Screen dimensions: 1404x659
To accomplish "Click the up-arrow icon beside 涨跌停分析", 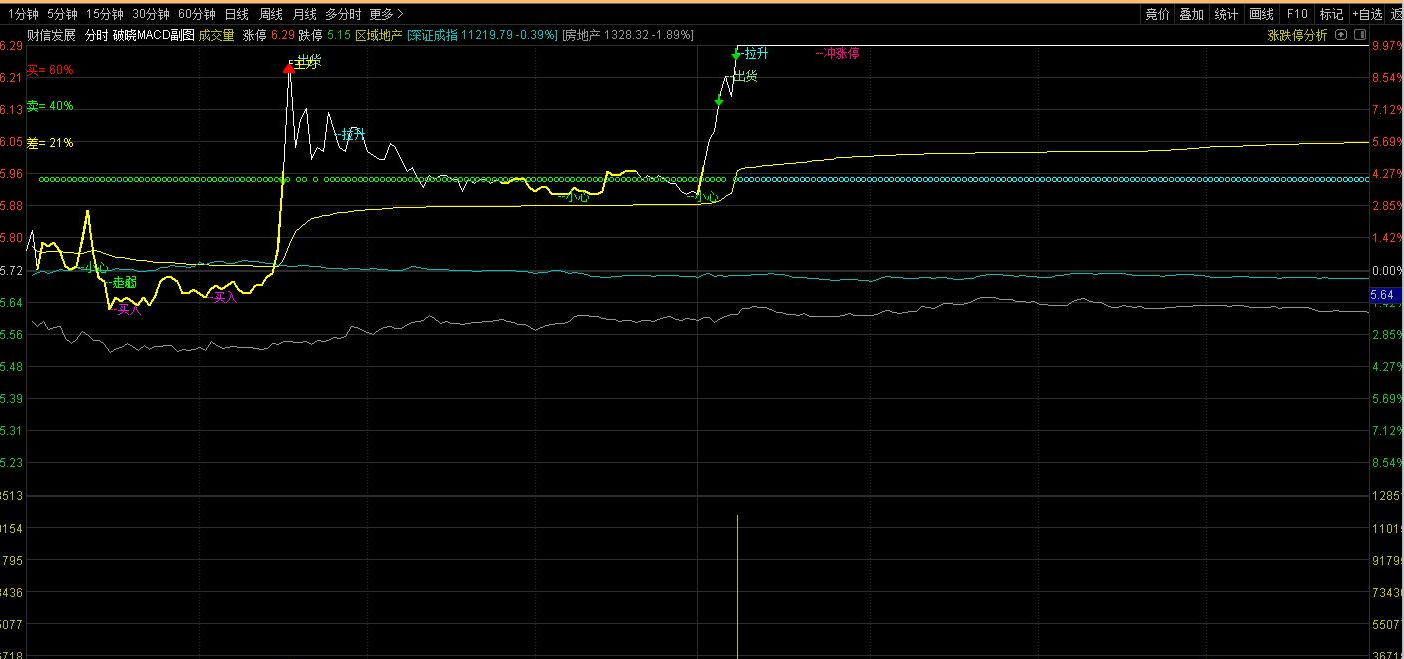I will pyautogui.click(x=1341, y=35).
